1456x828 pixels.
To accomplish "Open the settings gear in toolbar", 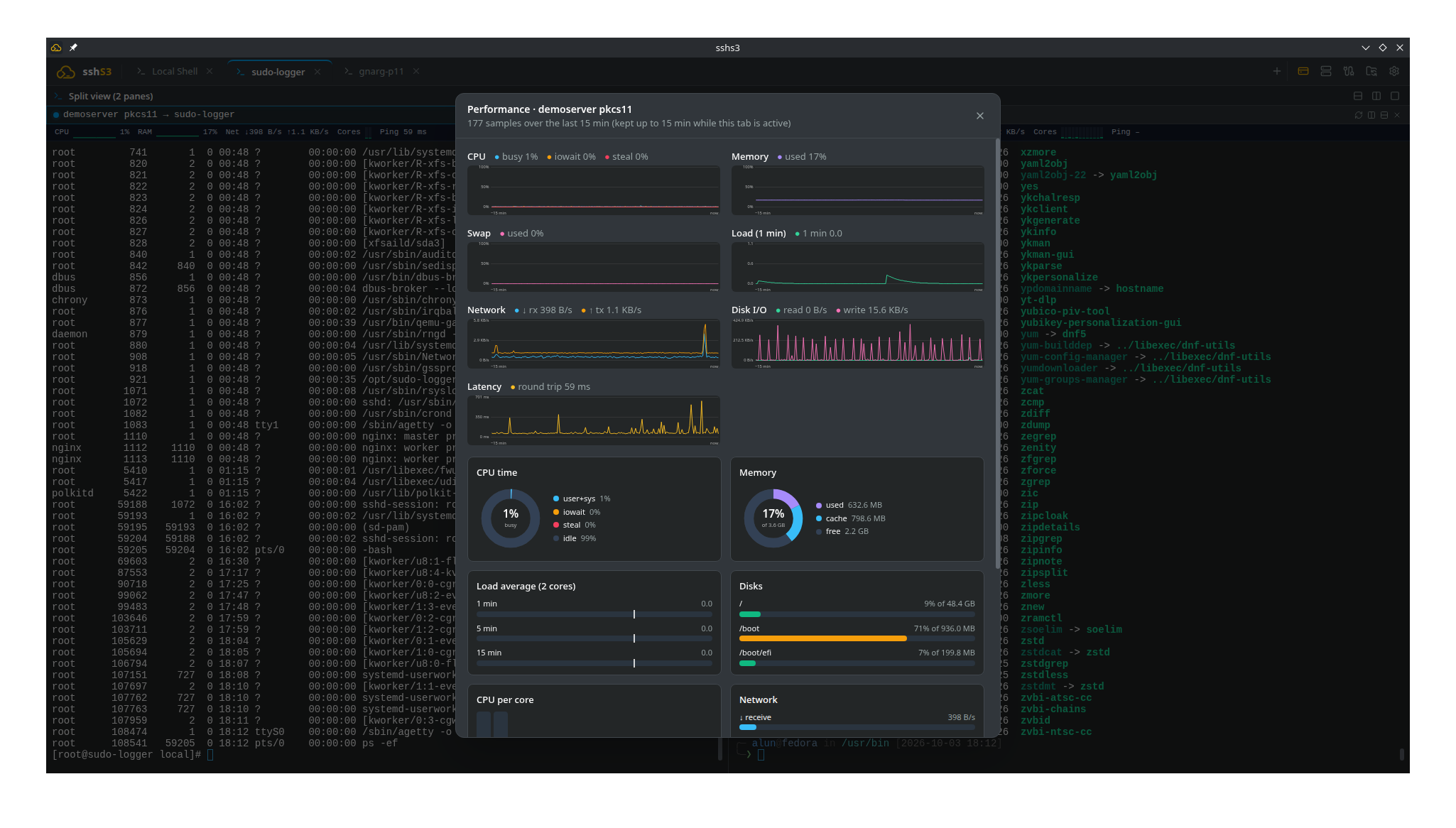I will [x=1394, y=72].
